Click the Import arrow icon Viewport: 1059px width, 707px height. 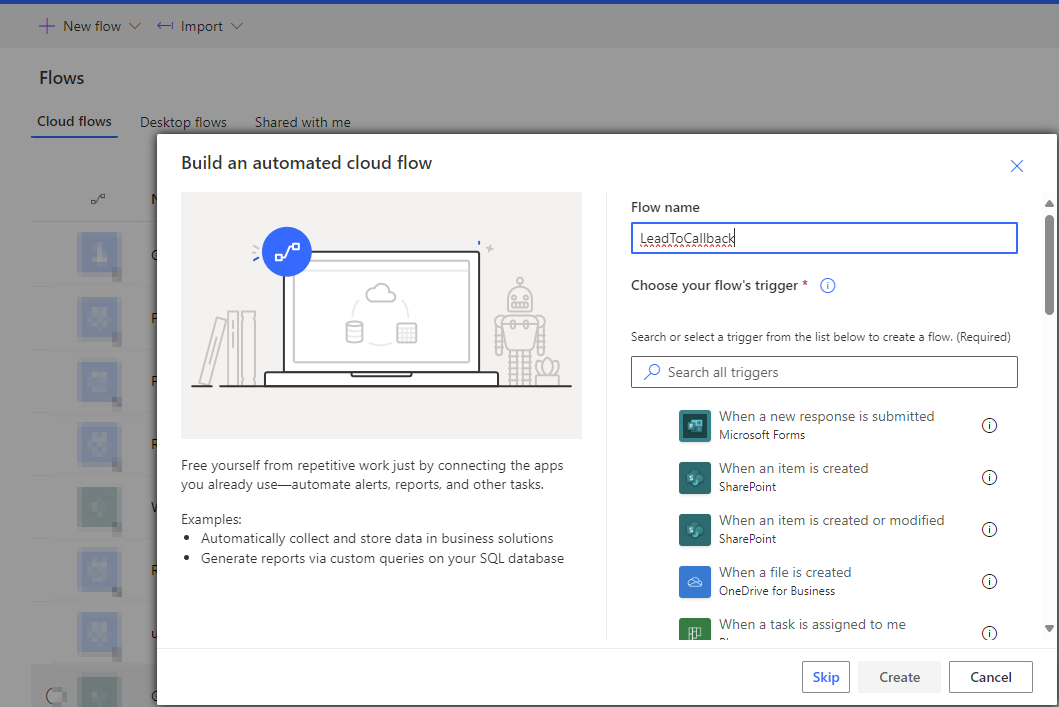(165, 26)
